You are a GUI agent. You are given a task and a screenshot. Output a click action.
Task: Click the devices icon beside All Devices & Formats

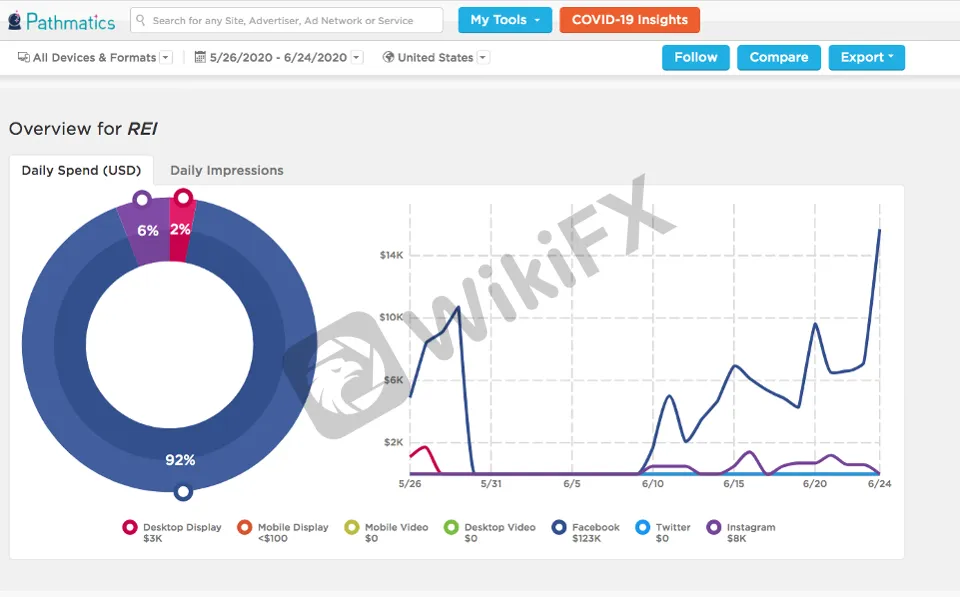[23, 57]
